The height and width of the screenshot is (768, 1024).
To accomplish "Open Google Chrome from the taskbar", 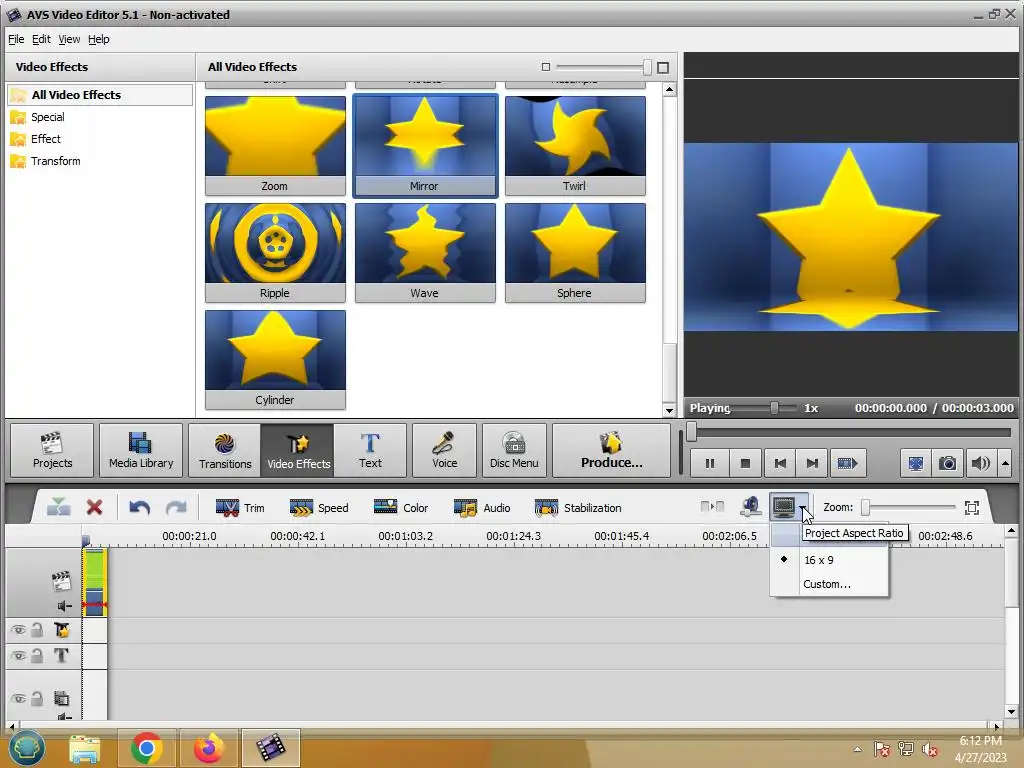I will point(146,748).
